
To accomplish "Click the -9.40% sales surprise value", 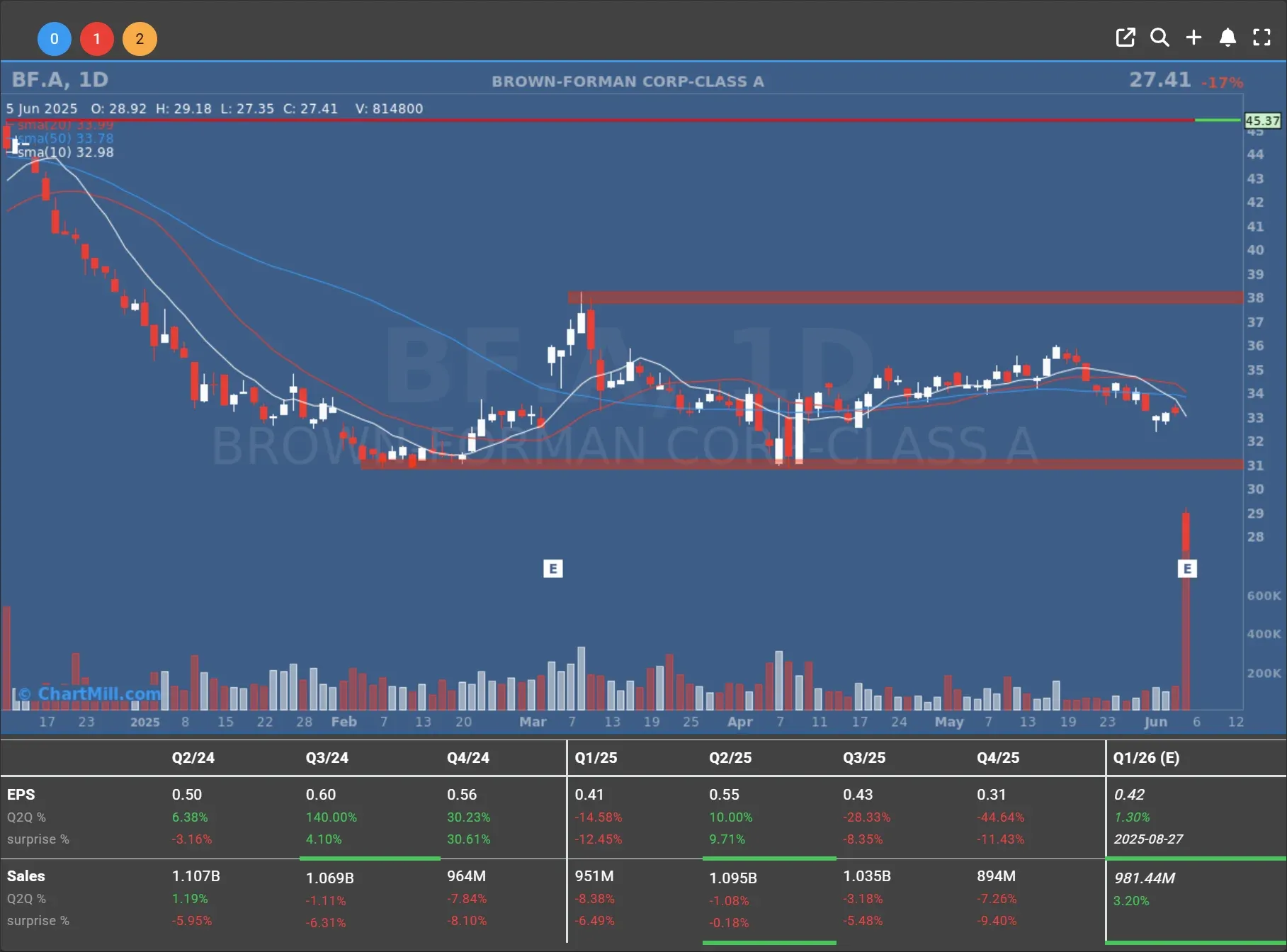I will (x=997, y=920).
